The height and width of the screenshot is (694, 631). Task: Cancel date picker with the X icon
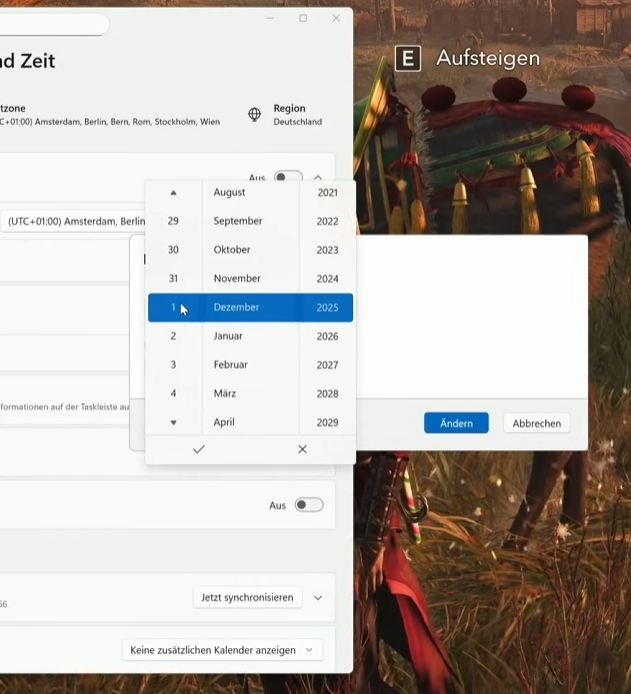point(302,450)
